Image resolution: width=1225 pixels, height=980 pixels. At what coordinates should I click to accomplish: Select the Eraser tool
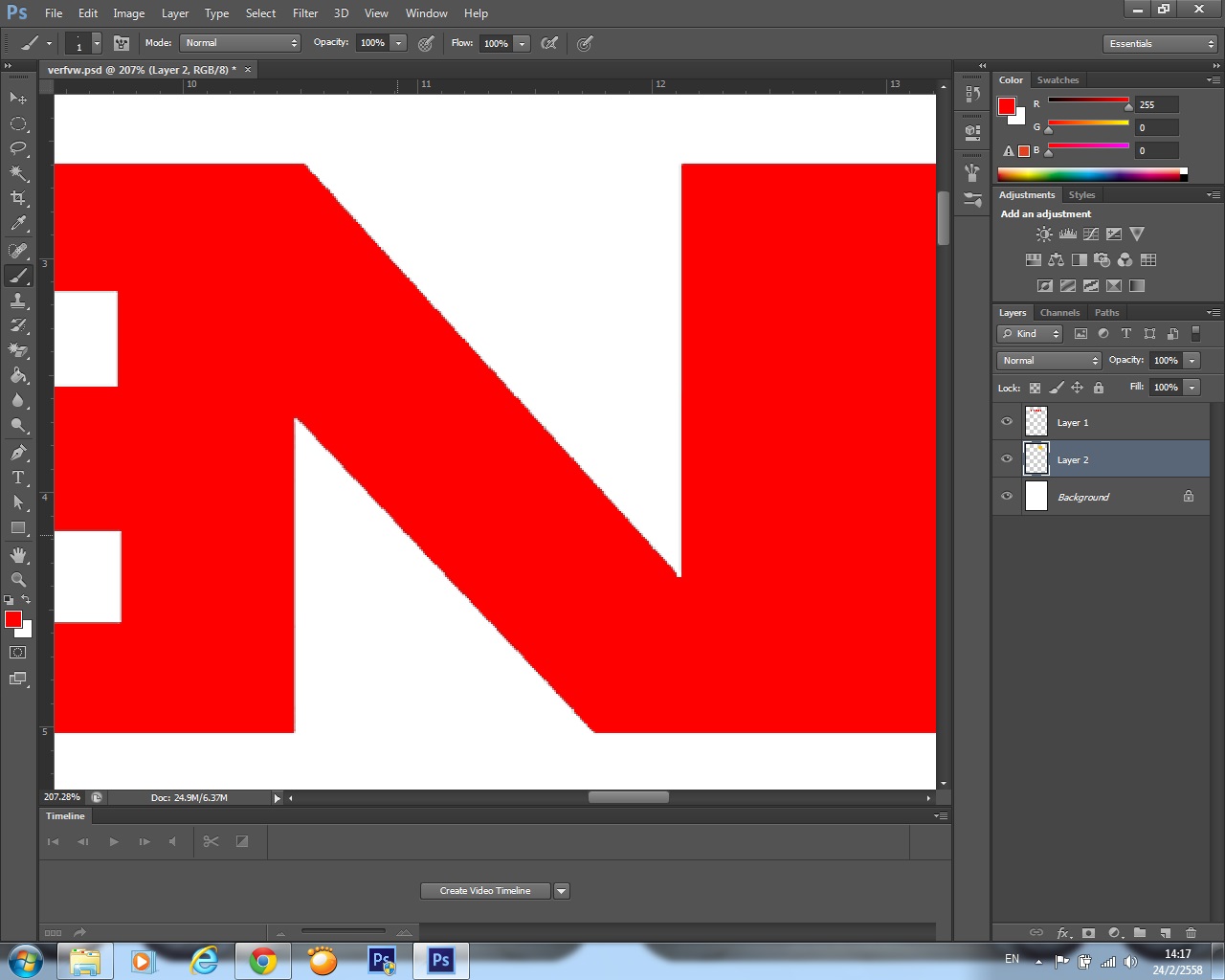tap(18, 350)
